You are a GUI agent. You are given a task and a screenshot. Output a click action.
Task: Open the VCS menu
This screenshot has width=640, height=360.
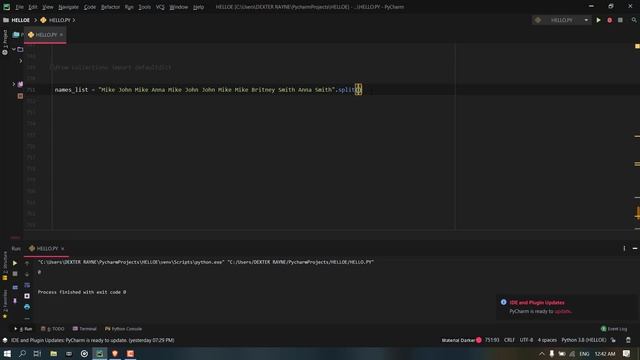pos(160,7)
